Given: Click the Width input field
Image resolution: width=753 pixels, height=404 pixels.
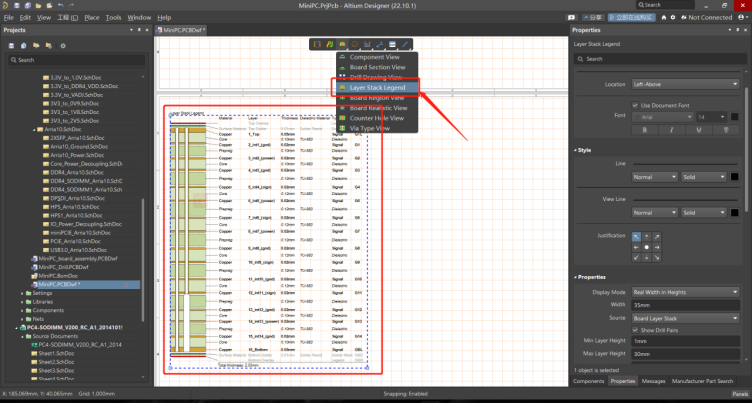Looking at the screenshot, I should click(x=685, y=304).
